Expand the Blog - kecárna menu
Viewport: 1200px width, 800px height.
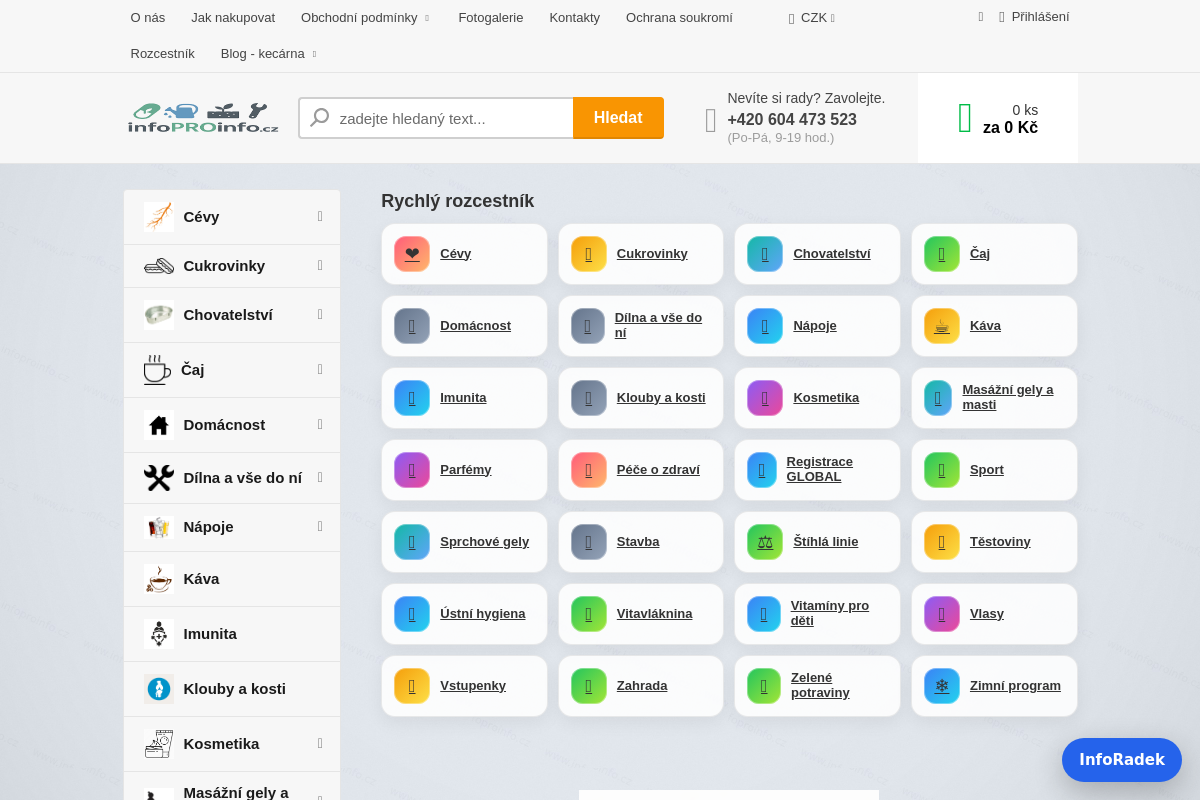click(314, 54)
